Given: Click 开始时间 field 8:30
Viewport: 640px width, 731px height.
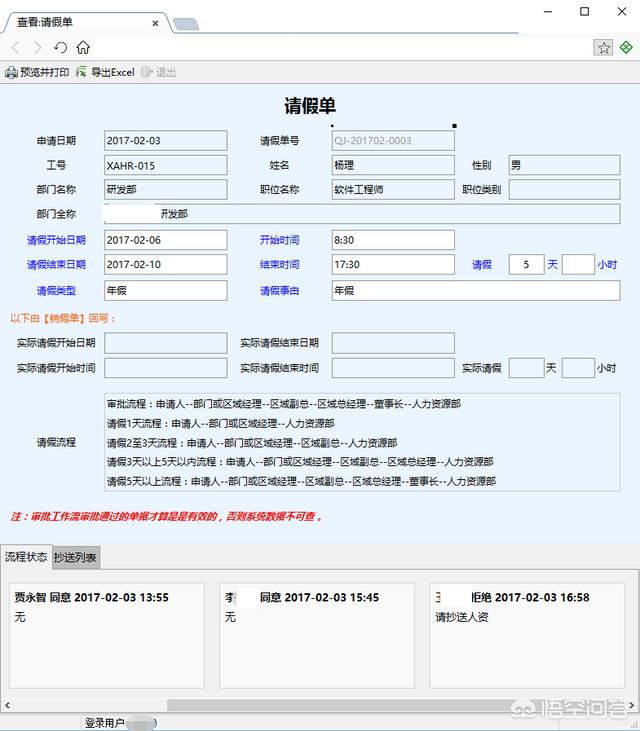Looking at the screenshot, I should (393, 240).
